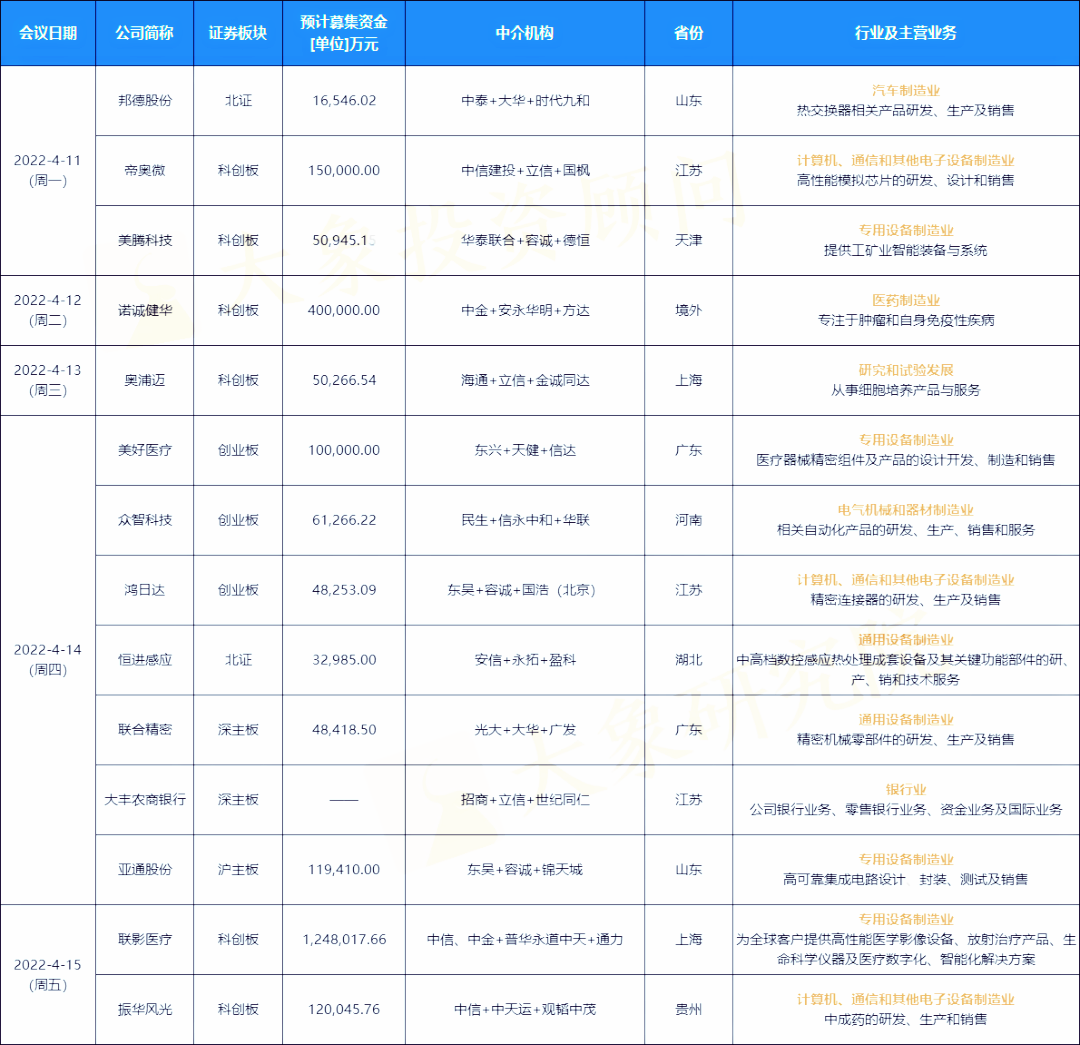Click the amount 16,546.02
This screenshot has height=1045, width=1080.
pos(344,101)
